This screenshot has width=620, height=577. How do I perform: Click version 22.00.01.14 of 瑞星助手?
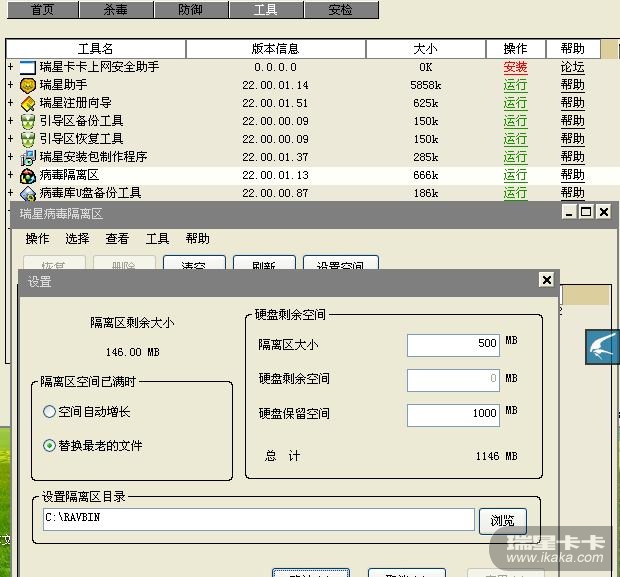click(x=276, y=85)
